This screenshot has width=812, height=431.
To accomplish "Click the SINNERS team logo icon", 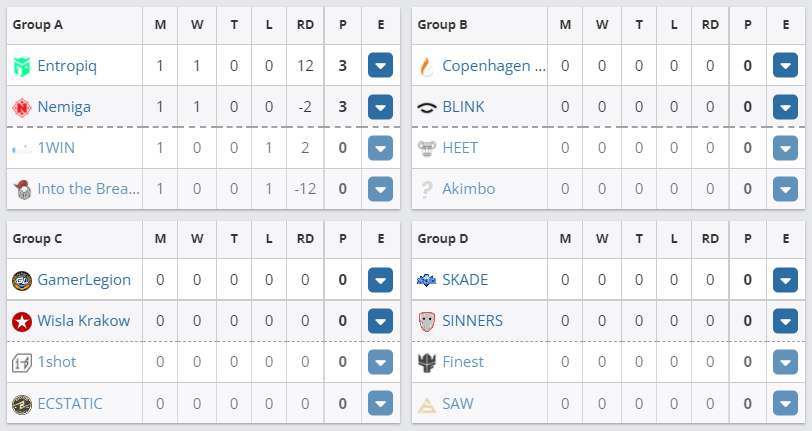I will pos(427,321).
